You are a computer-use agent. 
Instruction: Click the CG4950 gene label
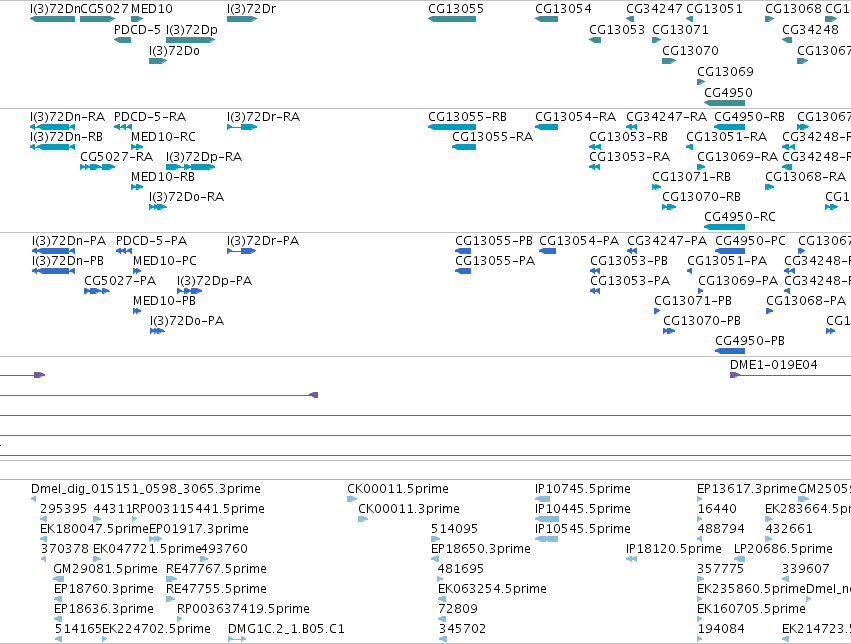pyautogui.click(x=728, y=93)
